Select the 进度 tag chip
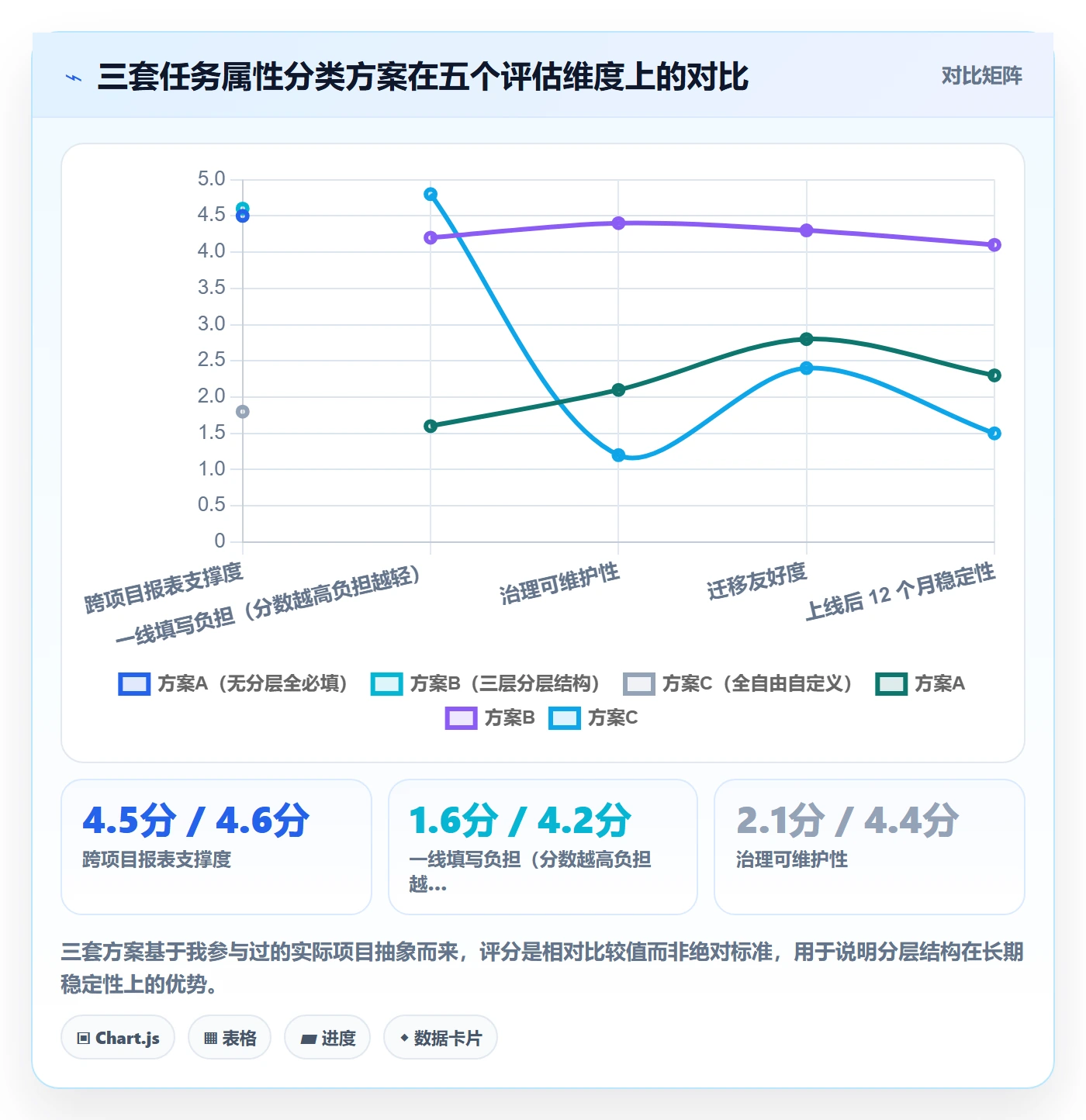Viewport: 1086px width, 1120px height. click(x=327, y=1038)
